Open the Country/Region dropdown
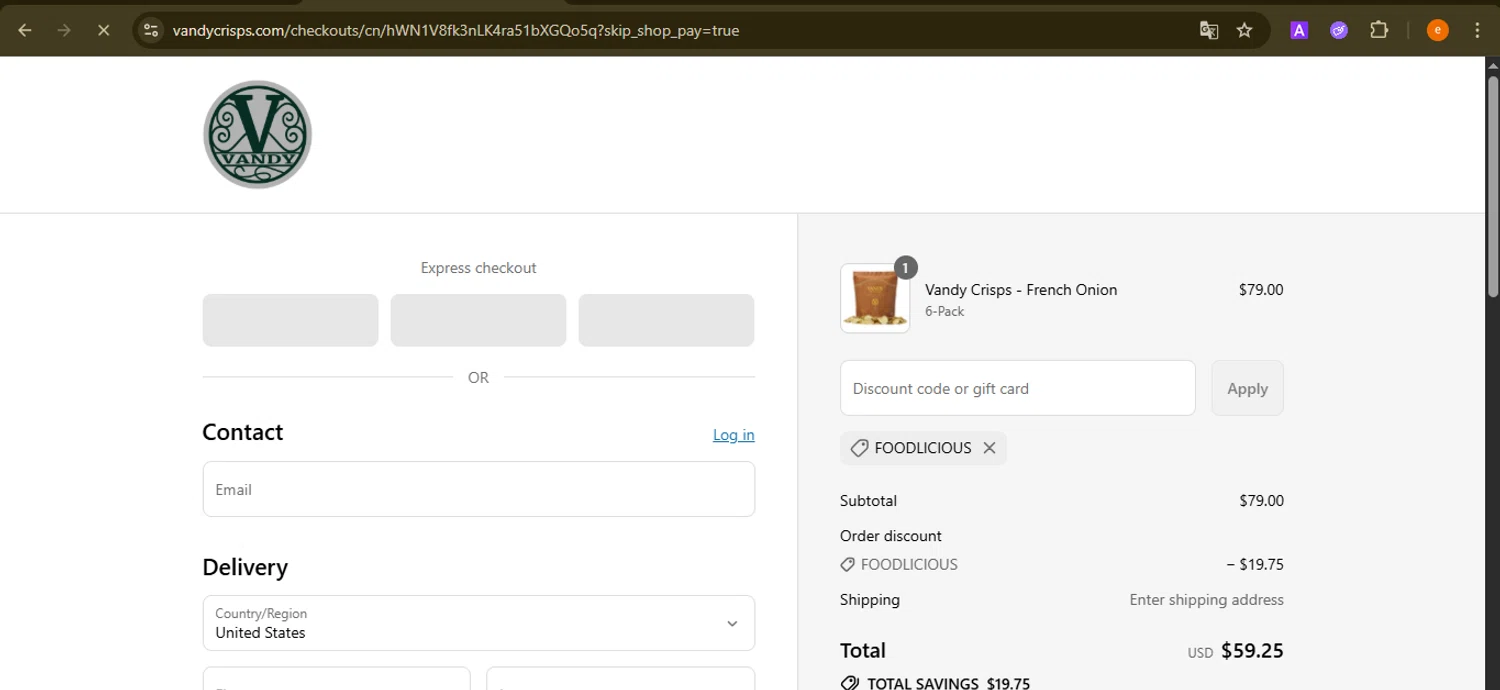 [478, 623]
